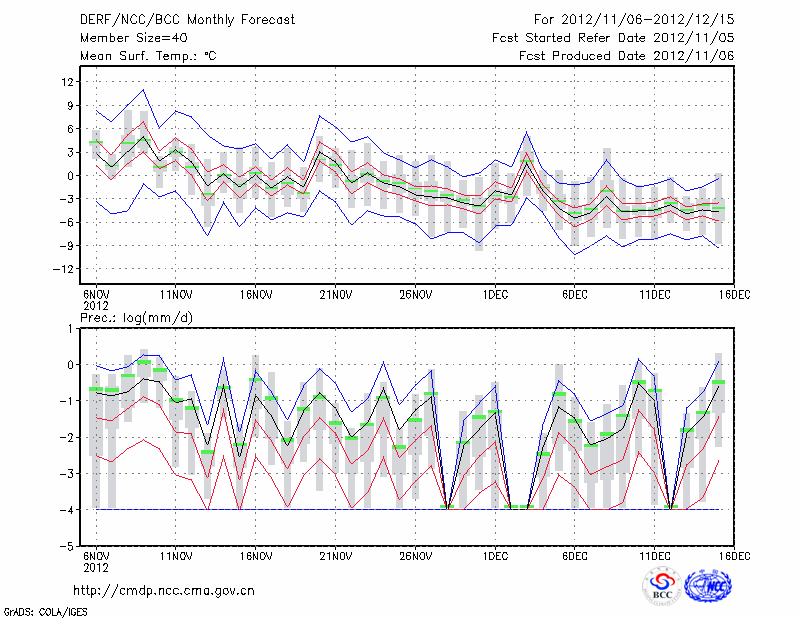Click 1DEC on the temperature chart axis

(x=495, y=295)
